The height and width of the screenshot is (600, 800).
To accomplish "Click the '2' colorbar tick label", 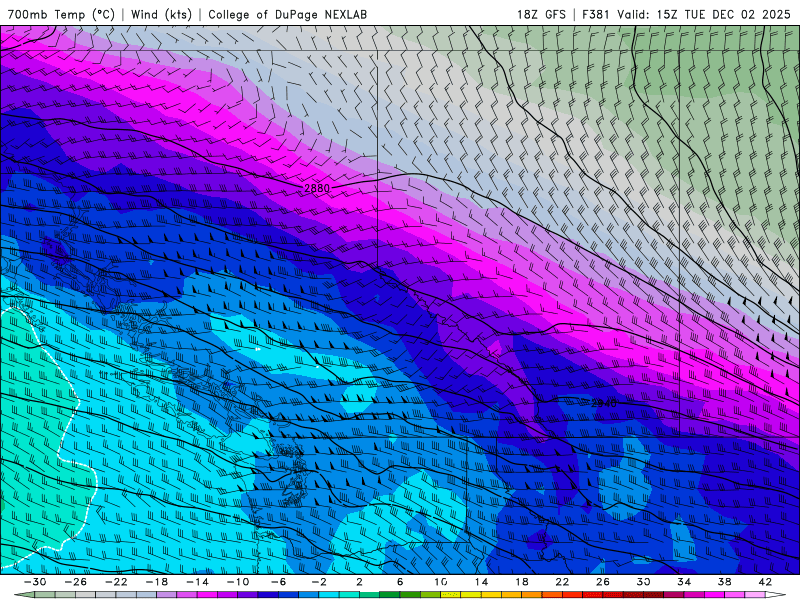I will coord(359,582).
